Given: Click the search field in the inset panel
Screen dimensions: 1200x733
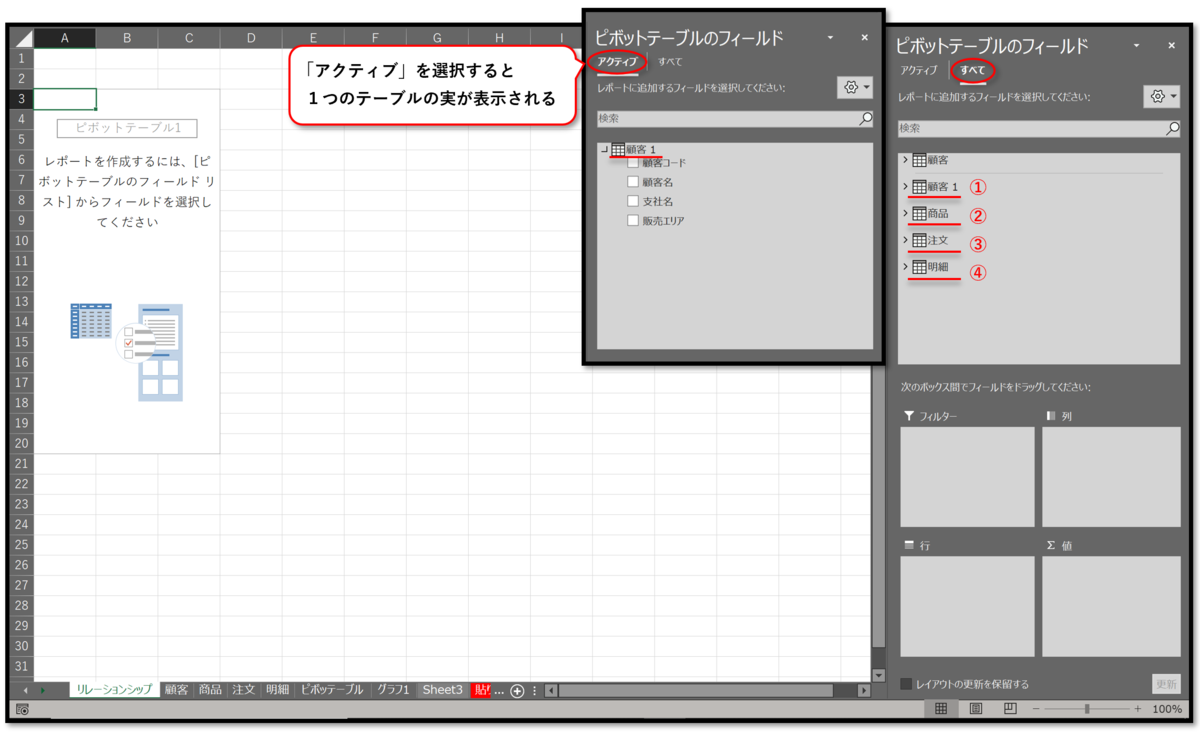Looking at the screenshot, I should [735, 118].
